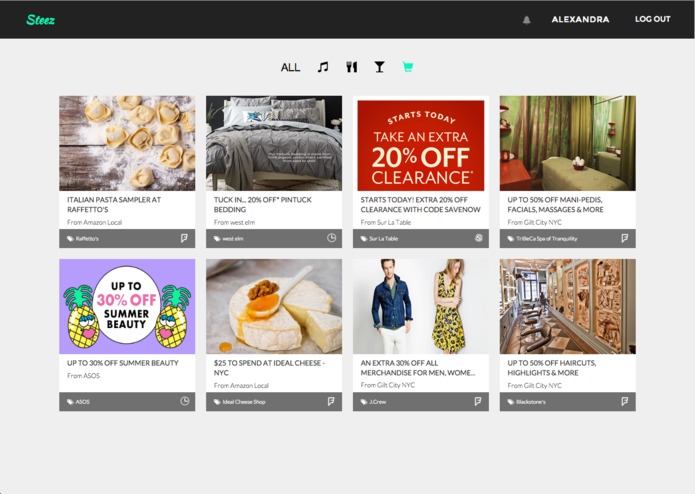Click the west elm tag label

(229, 239)
